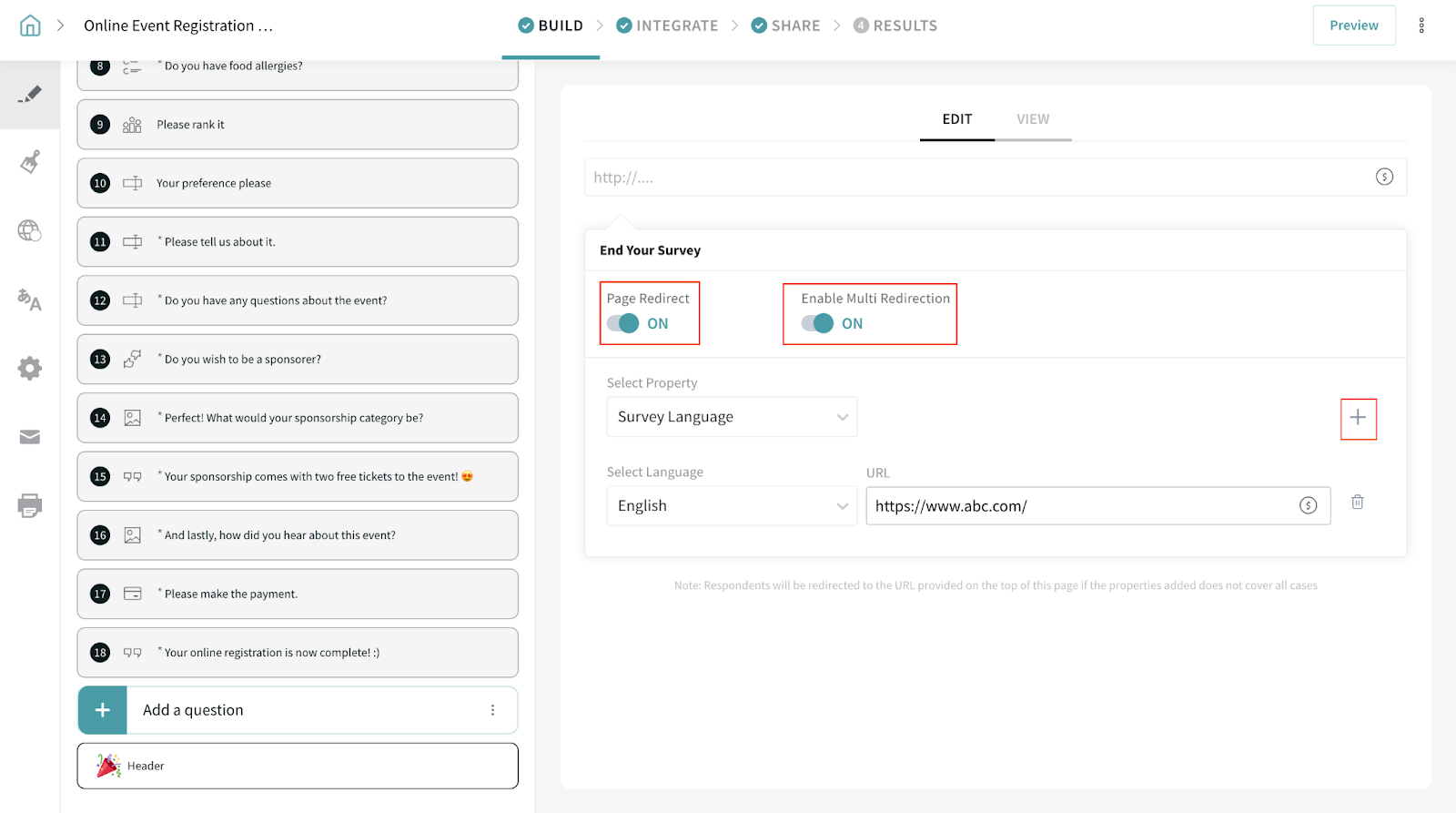The width and height of the screenshot is (1456, 813).
Task: Click Add a question button
Action: [x=193, y=710]
